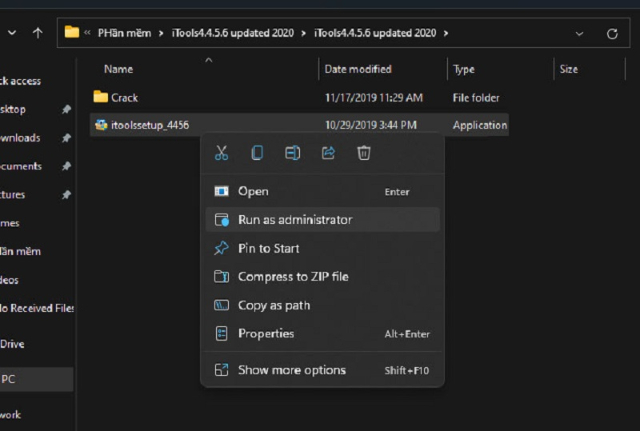Click the pin icon next to Documents
The height and width of the screenshot is (431, 640).
click(x=66, y=166)
